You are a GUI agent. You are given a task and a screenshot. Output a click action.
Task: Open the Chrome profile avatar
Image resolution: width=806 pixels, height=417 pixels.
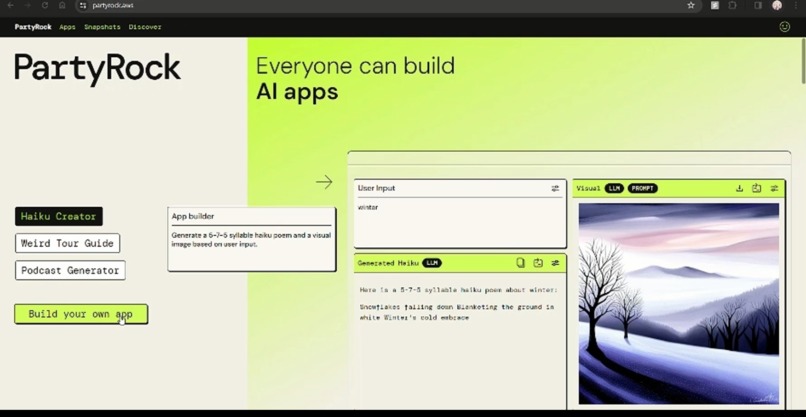click(777, 5)
